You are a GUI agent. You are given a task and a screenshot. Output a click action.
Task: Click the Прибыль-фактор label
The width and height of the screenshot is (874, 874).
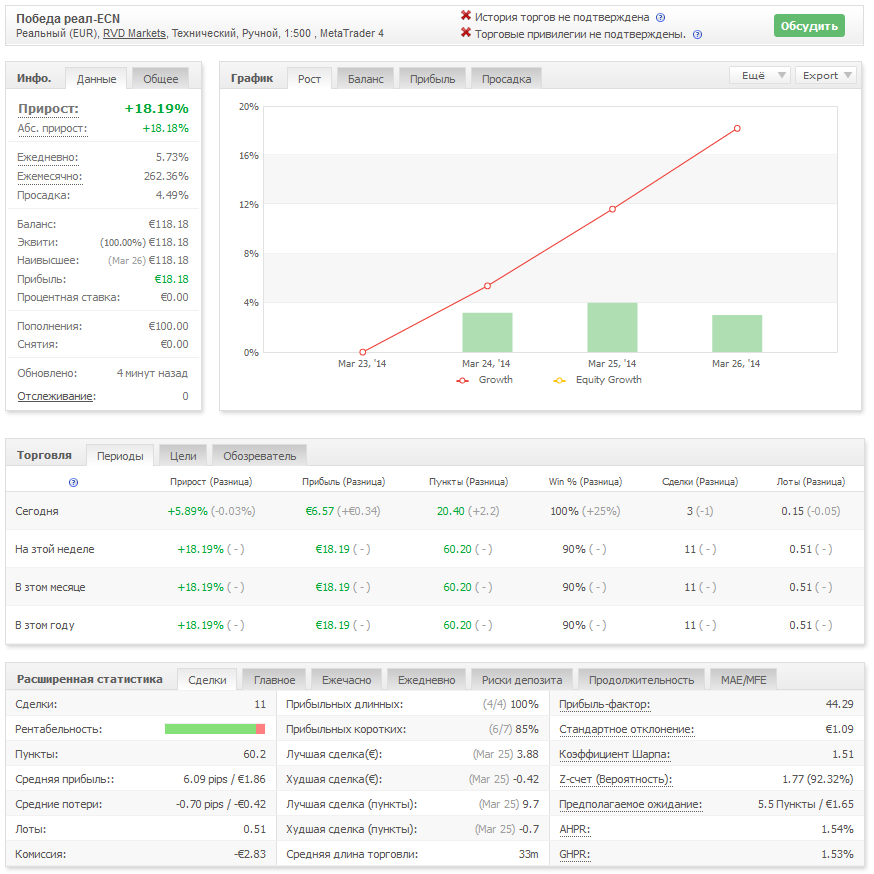click(604, 705)
